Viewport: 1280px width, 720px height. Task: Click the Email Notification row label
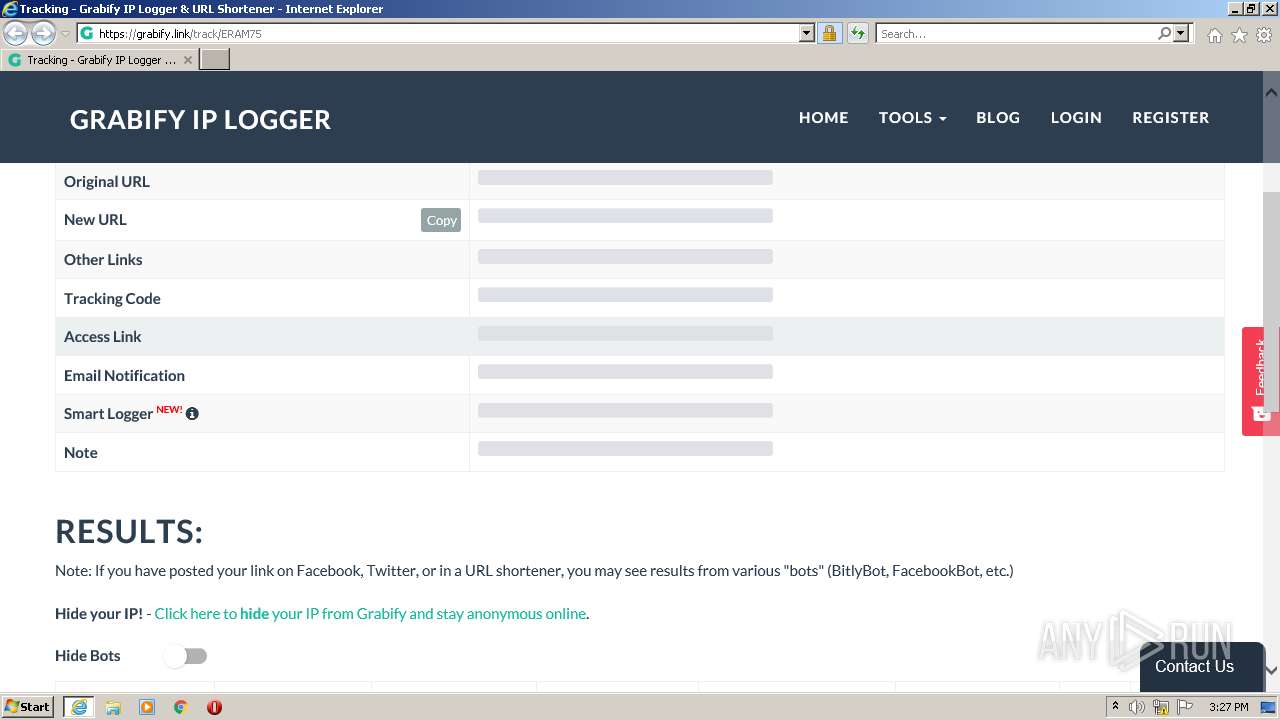[124, 375]
